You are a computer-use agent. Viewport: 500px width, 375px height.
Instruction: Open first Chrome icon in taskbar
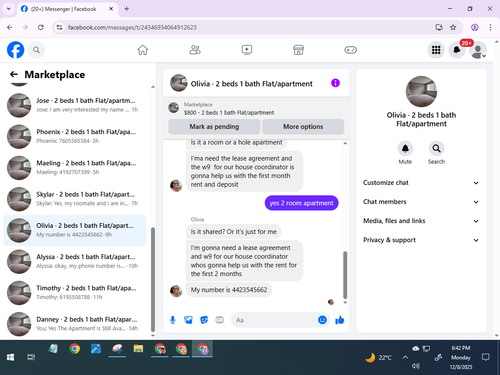pyautogui.click(x=75, y=349)
